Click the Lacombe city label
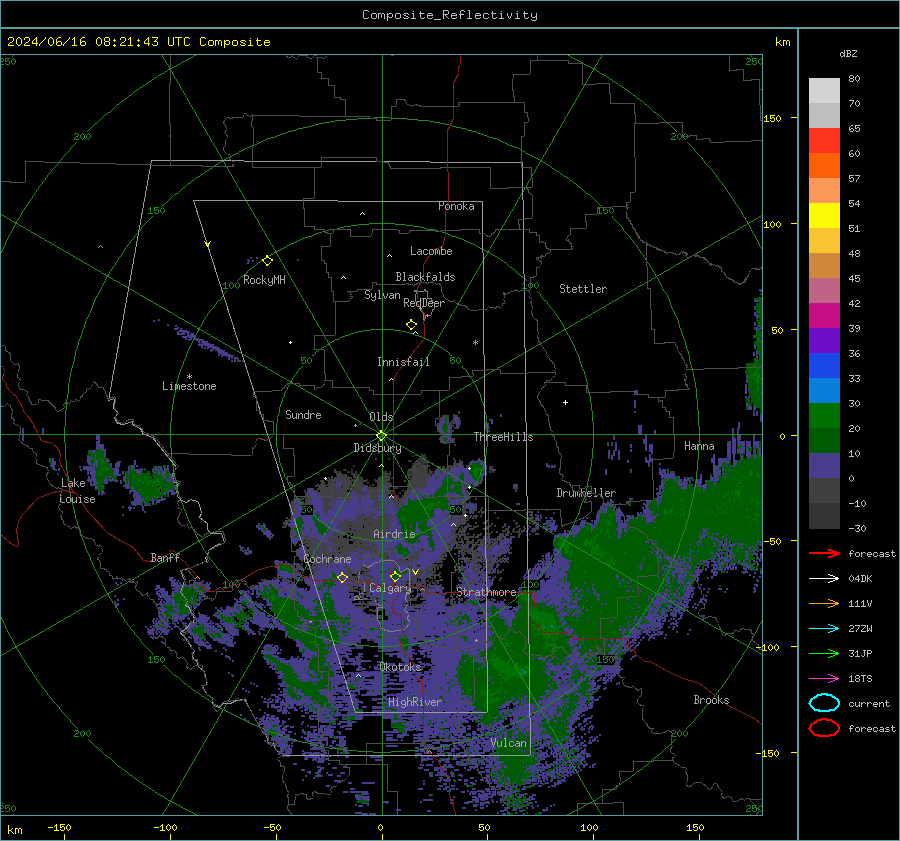This screenshot has width=900, height=841. coord(431,251)
